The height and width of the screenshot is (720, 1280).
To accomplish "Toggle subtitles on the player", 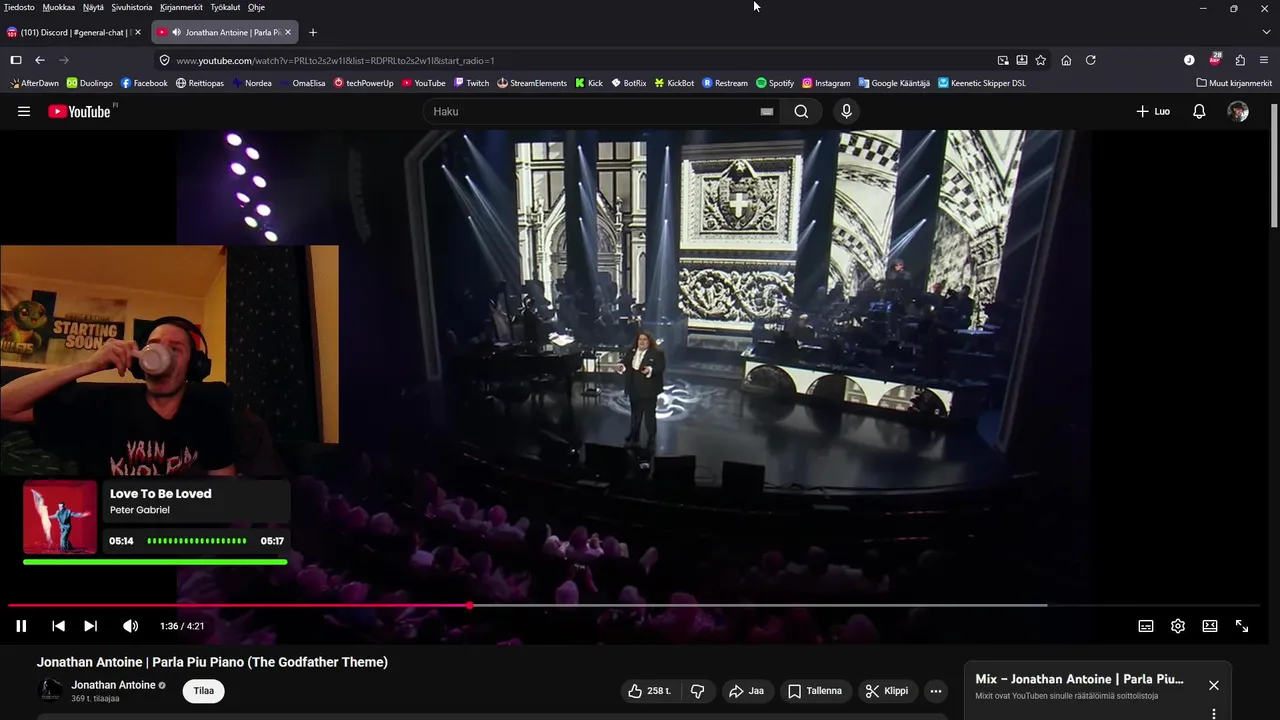I will [x=1146, y=626].
